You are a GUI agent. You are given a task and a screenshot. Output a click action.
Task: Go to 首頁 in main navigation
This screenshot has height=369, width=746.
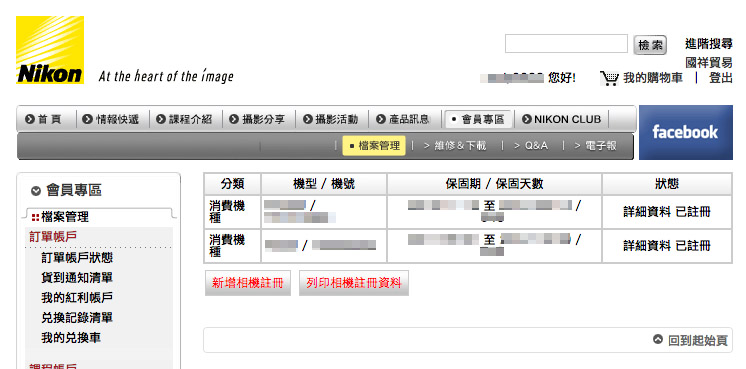49,119
